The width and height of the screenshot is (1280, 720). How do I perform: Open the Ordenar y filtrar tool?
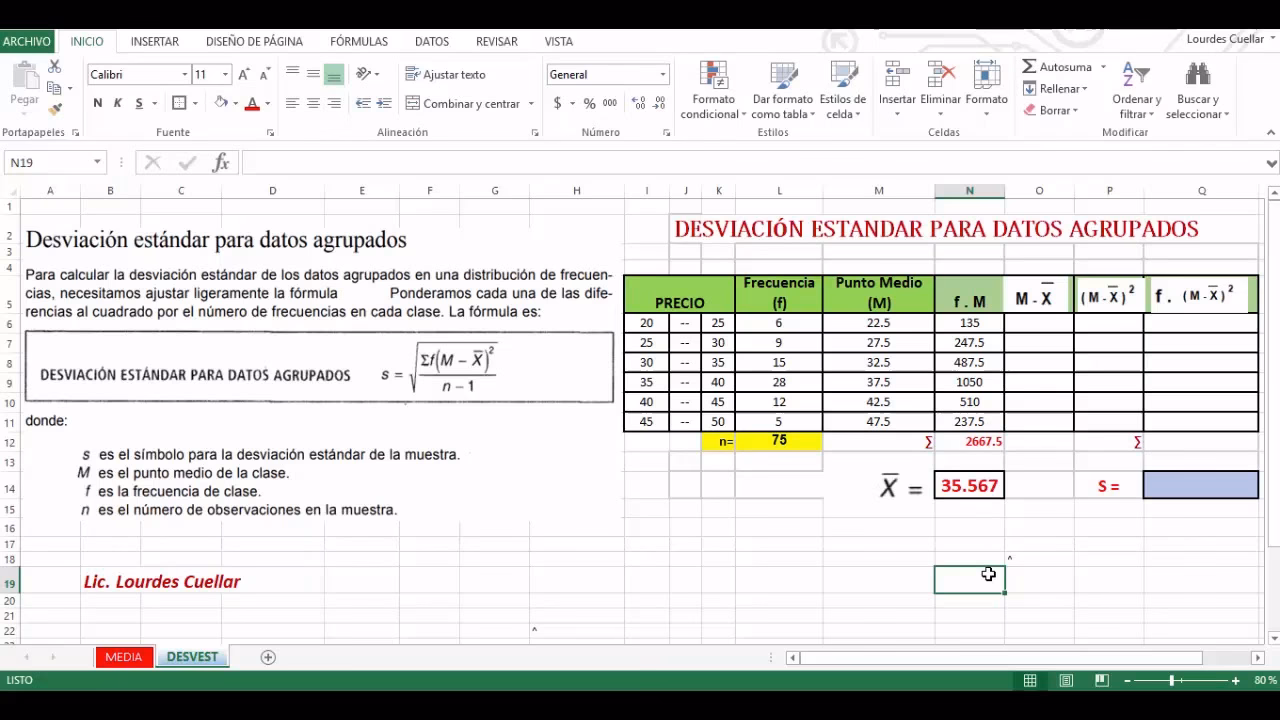pyautogui.click(x=1136, y=88)
